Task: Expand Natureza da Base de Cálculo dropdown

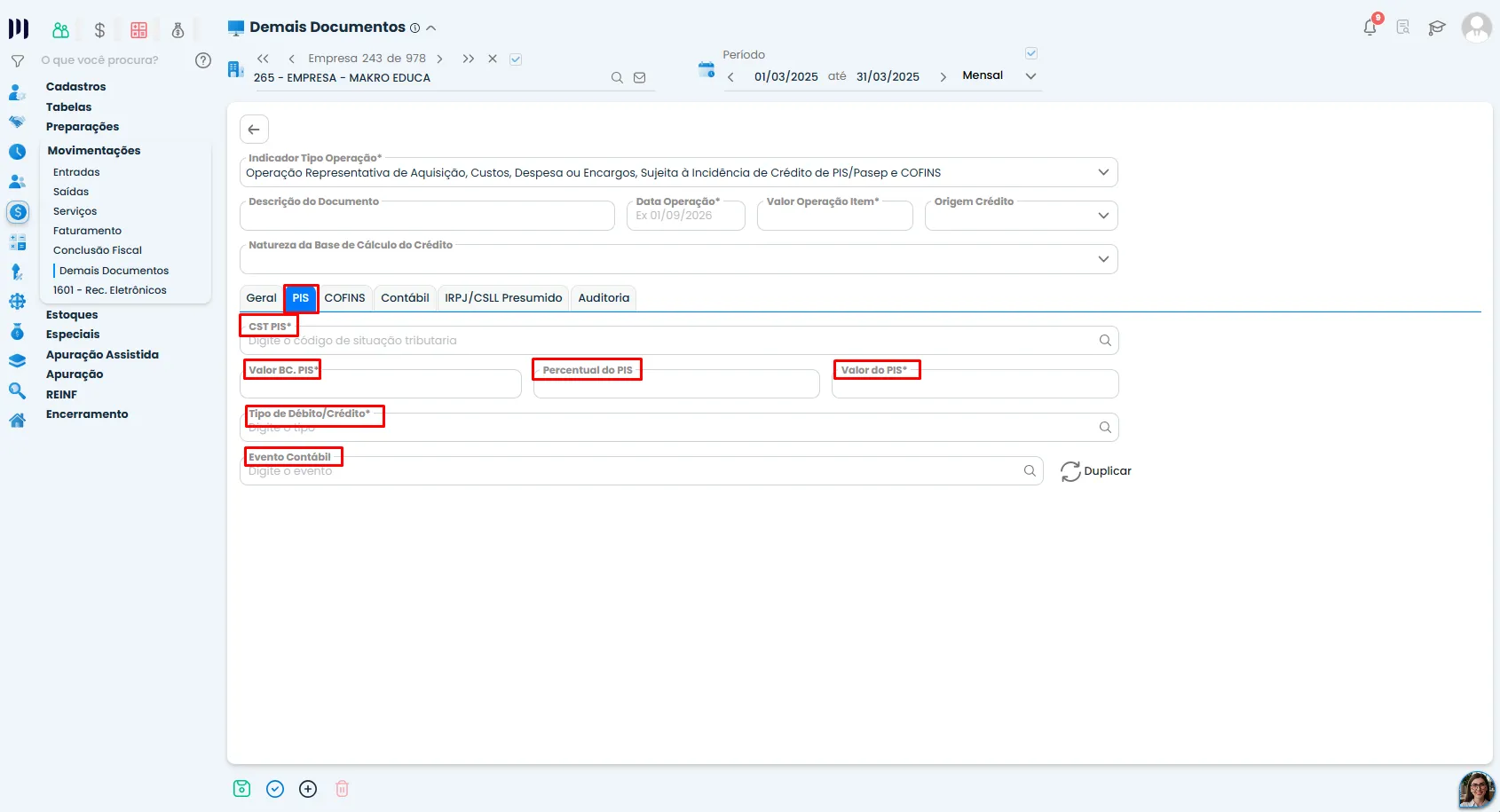Action: click(x=1103, y=259)
